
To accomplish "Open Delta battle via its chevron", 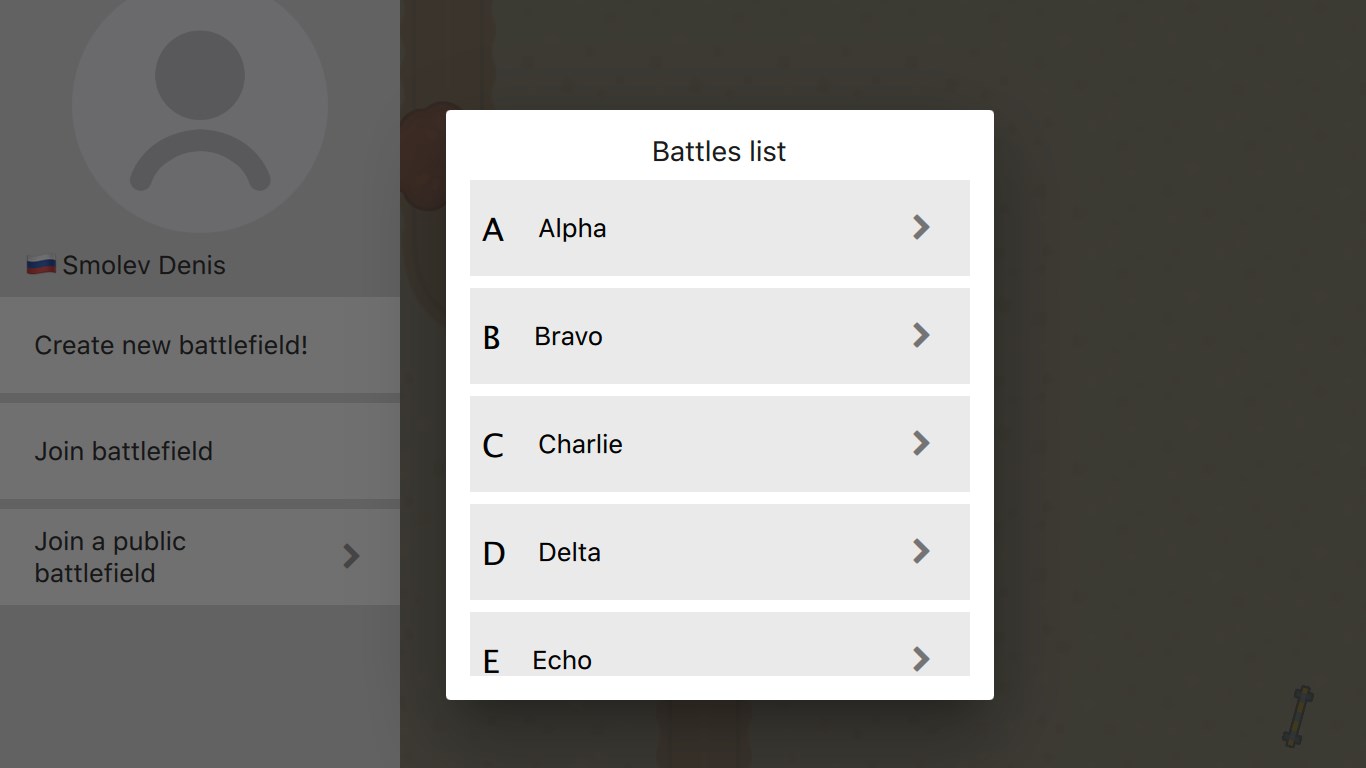I will point(921,552).
